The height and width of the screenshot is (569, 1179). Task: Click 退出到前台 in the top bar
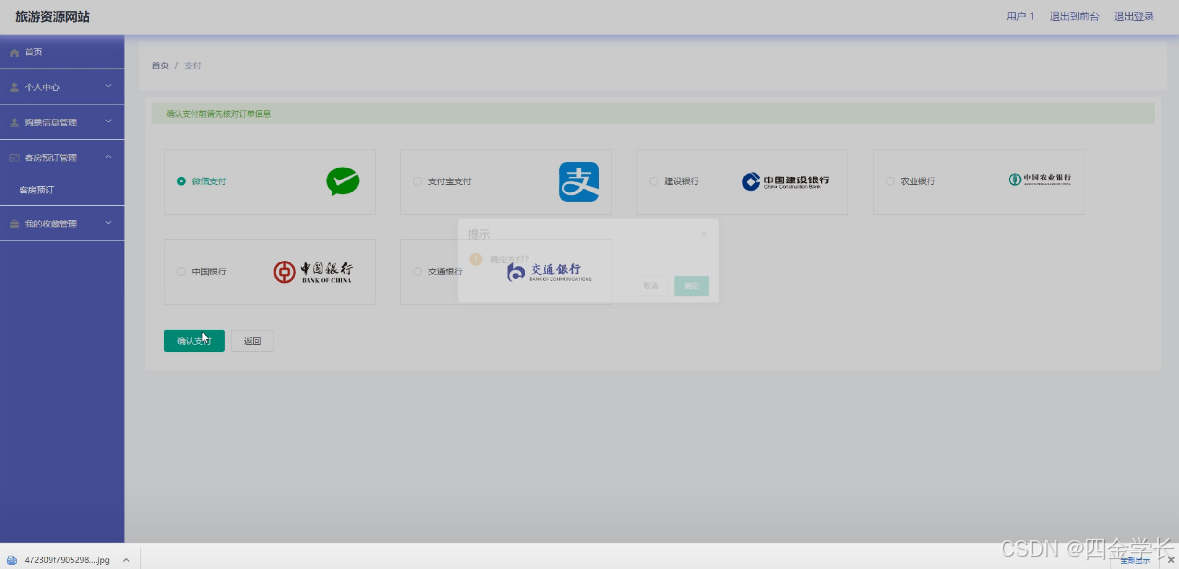click(x=1074, y=17)
